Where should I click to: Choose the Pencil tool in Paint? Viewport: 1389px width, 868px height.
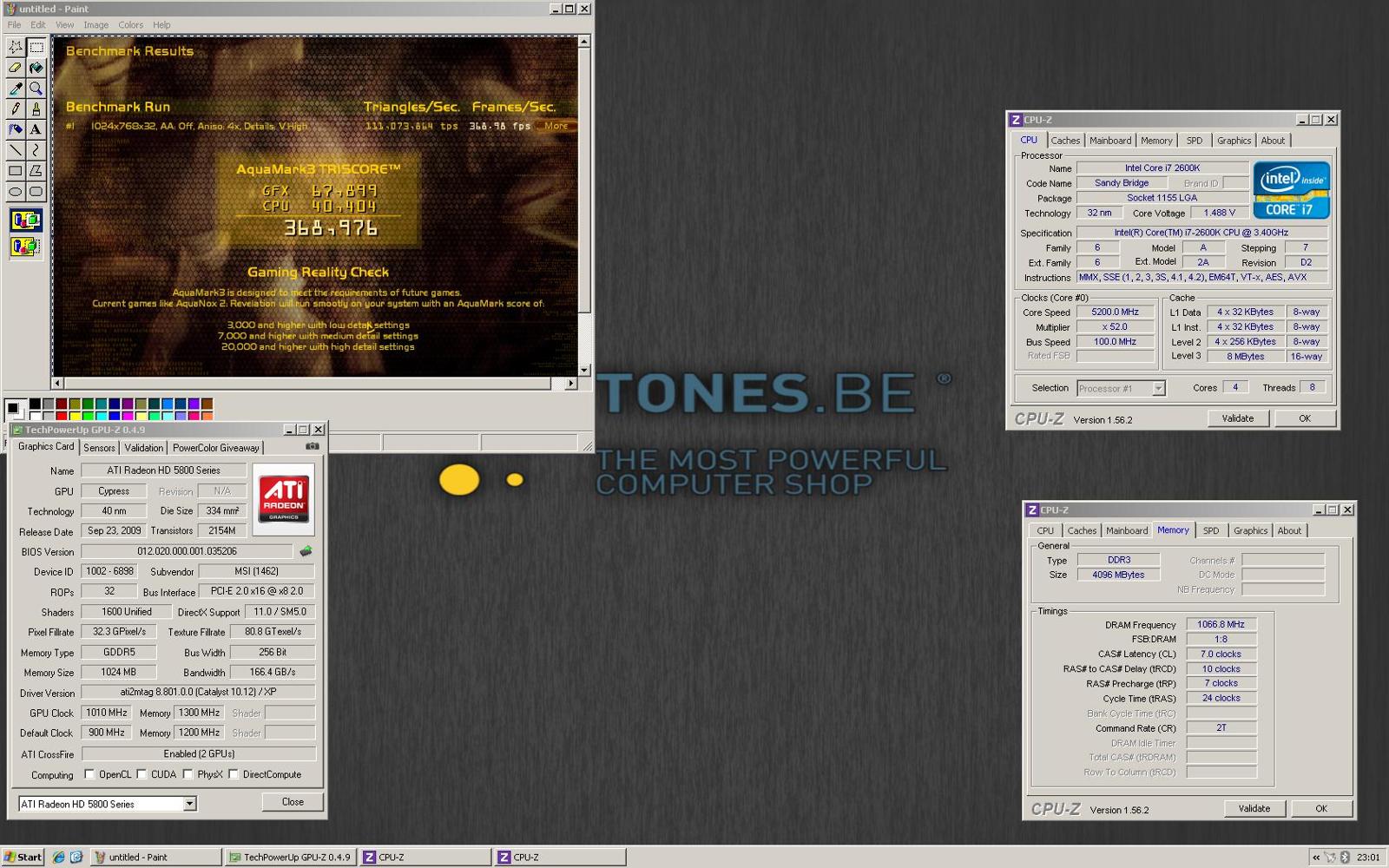(x=15, y=109)
